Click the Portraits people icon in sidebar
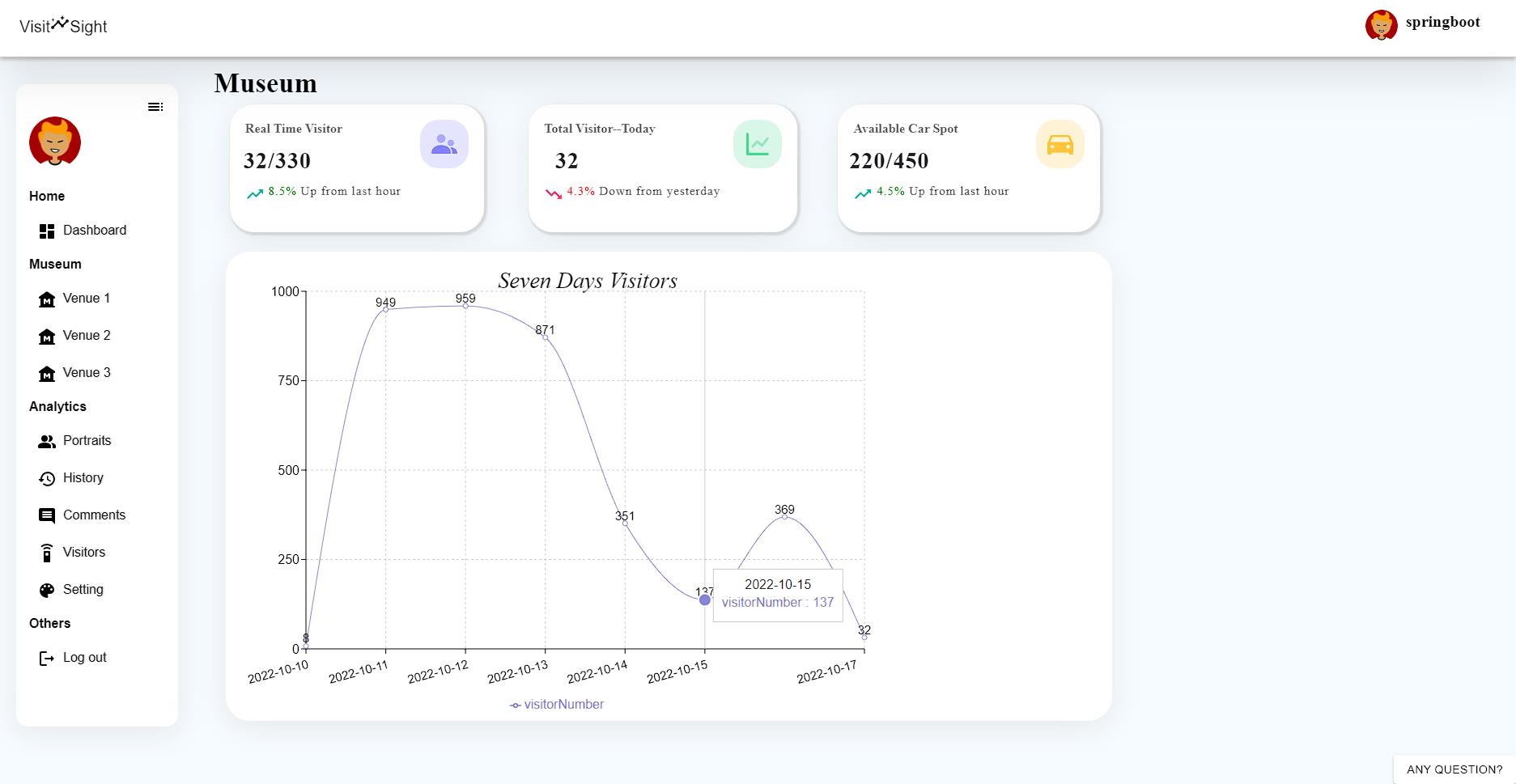1516x784 pixels. pos(46,441)
